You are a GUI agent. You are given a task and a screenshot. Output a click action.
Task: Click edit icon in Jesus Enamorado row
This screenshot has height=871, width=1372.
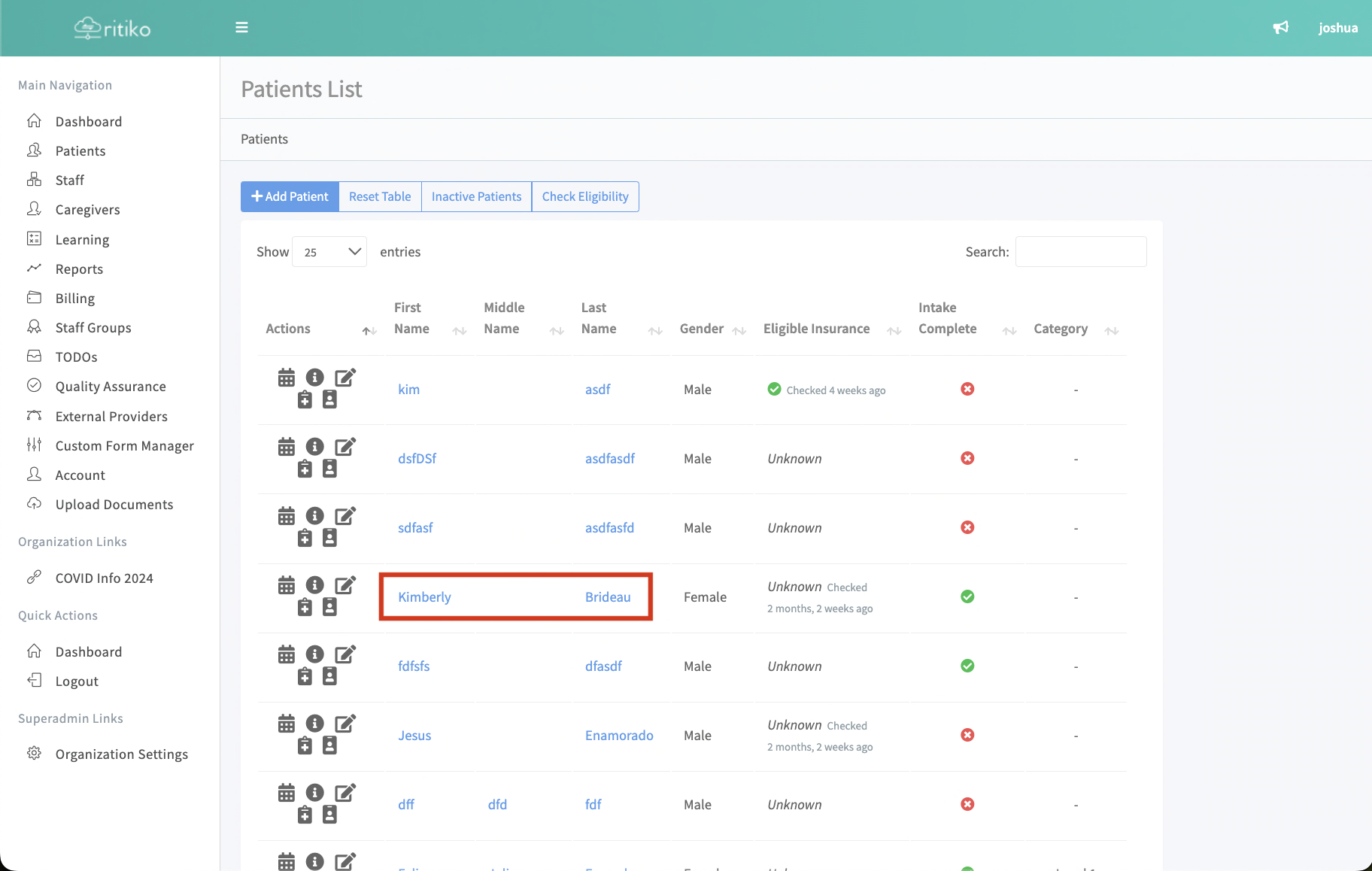[x=345, y=724]
